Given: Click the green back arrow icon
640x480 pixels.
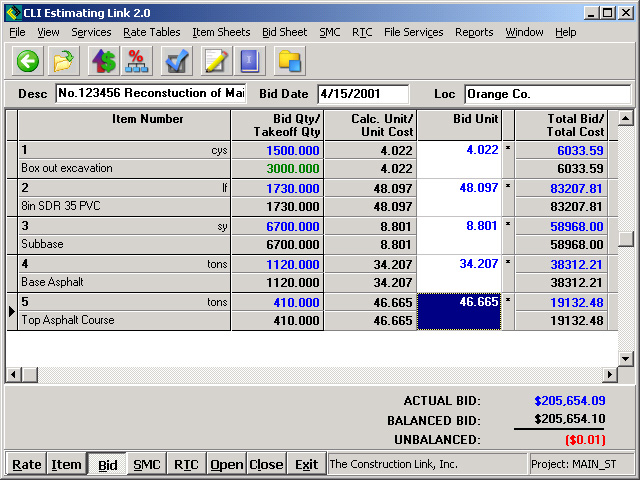Looking at the screenshot, I should coord(28,61).
